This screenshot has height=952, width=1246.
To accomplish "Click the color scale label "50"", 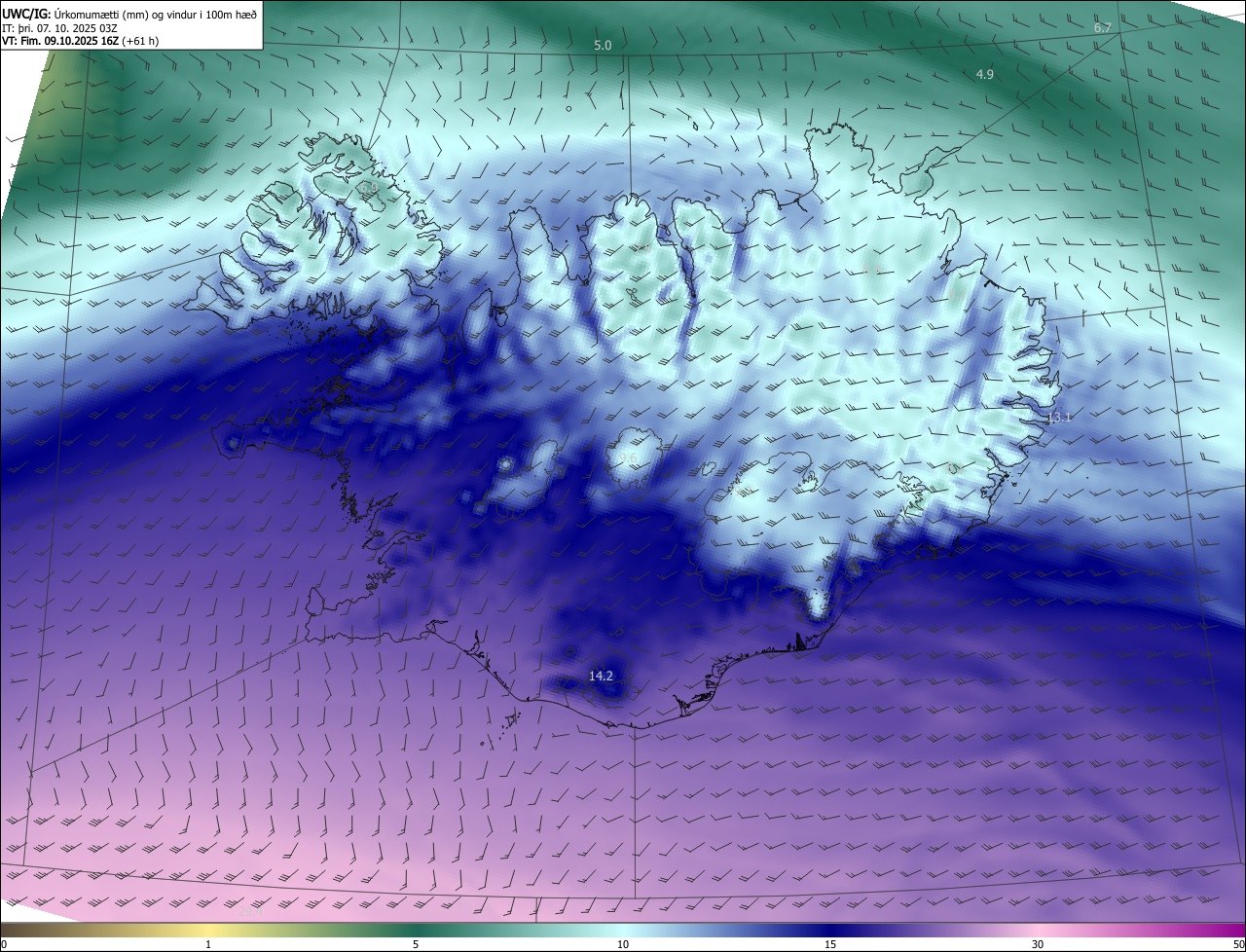I will [x=1238, y=944].
